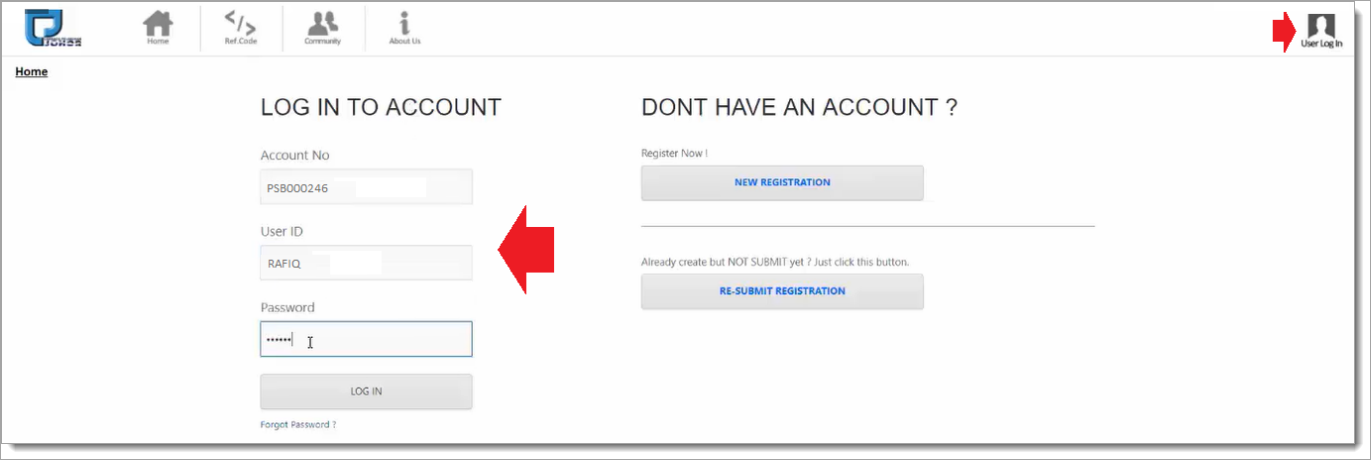Image resolution: width=1371 pixels, height=460 pixels.
Task: Click the Home breadcrumb link
Action: 31,72
